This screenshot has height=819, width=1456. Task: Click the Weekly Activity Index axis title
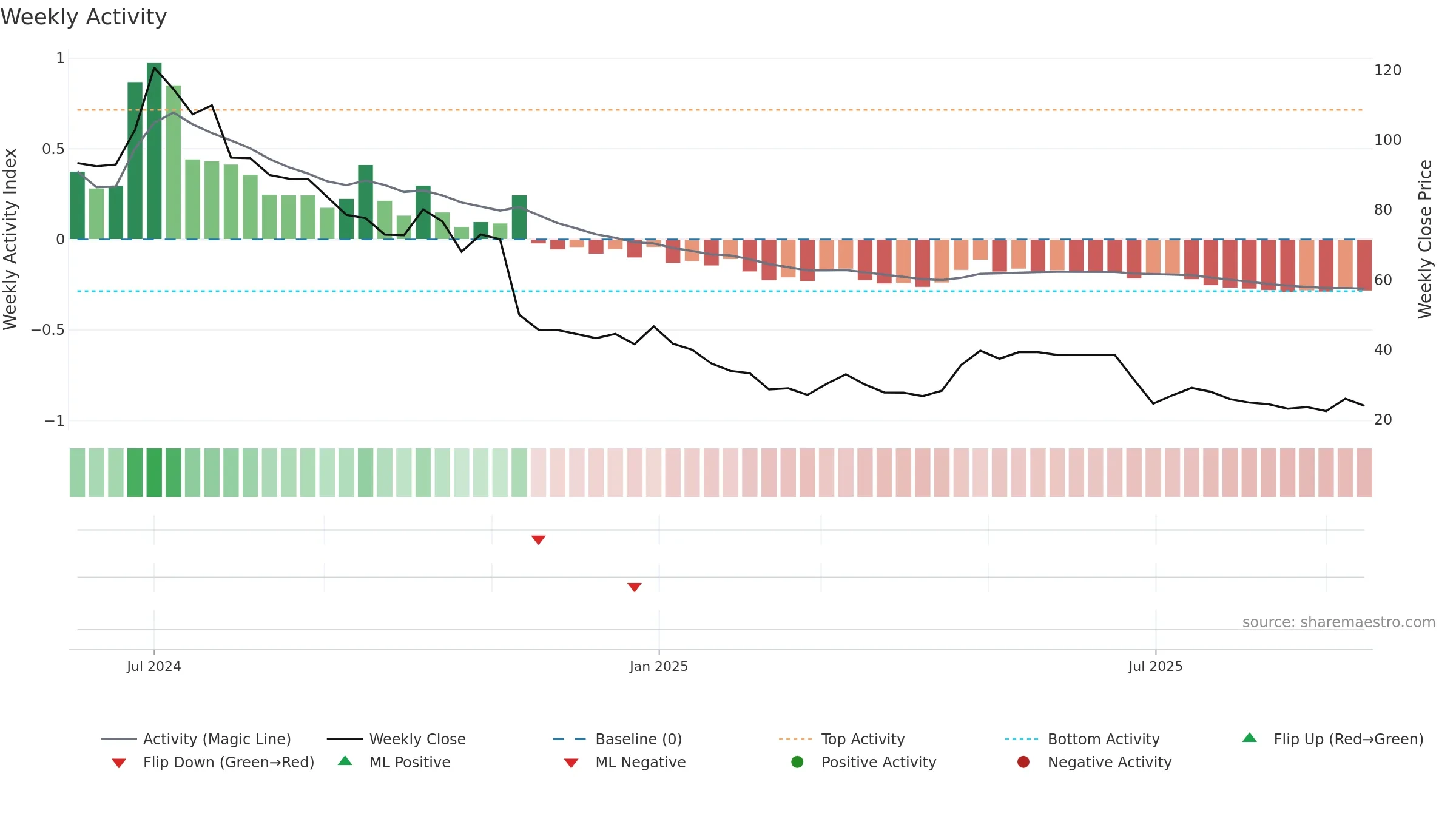click(10, 239)
